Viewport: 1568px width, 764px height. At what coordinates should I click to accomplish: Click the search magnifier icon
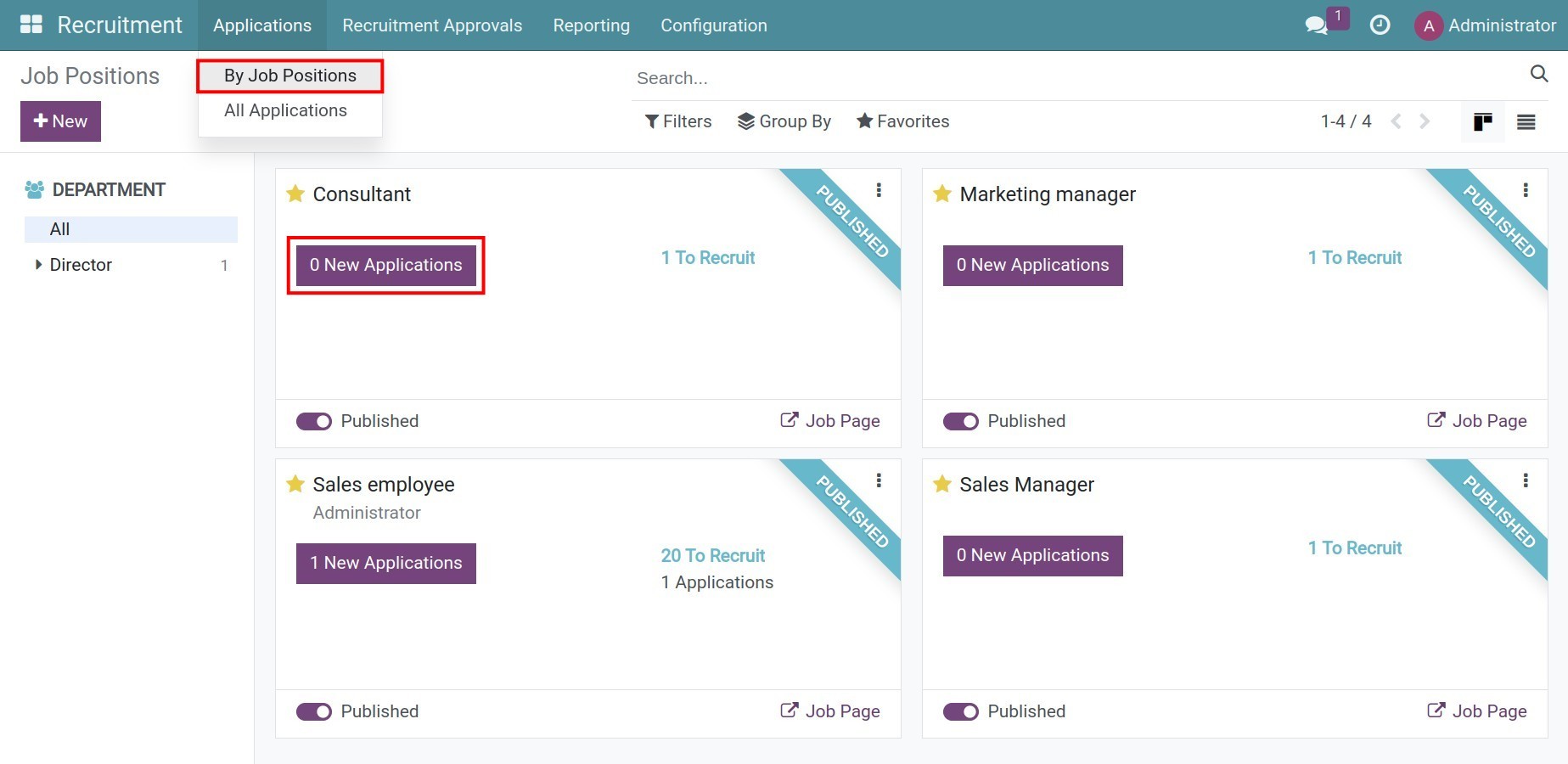pyautogui.click(x=1538, y=74)
